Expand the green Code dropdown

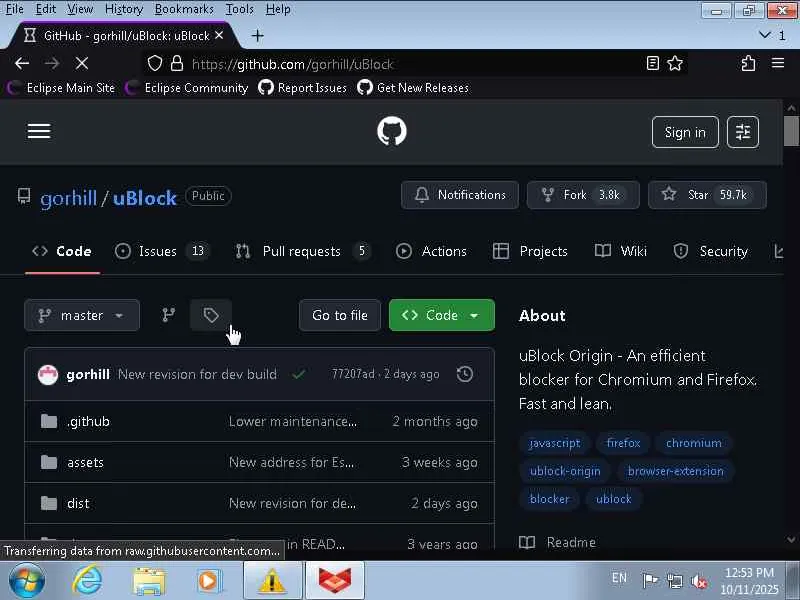point(442,315)
